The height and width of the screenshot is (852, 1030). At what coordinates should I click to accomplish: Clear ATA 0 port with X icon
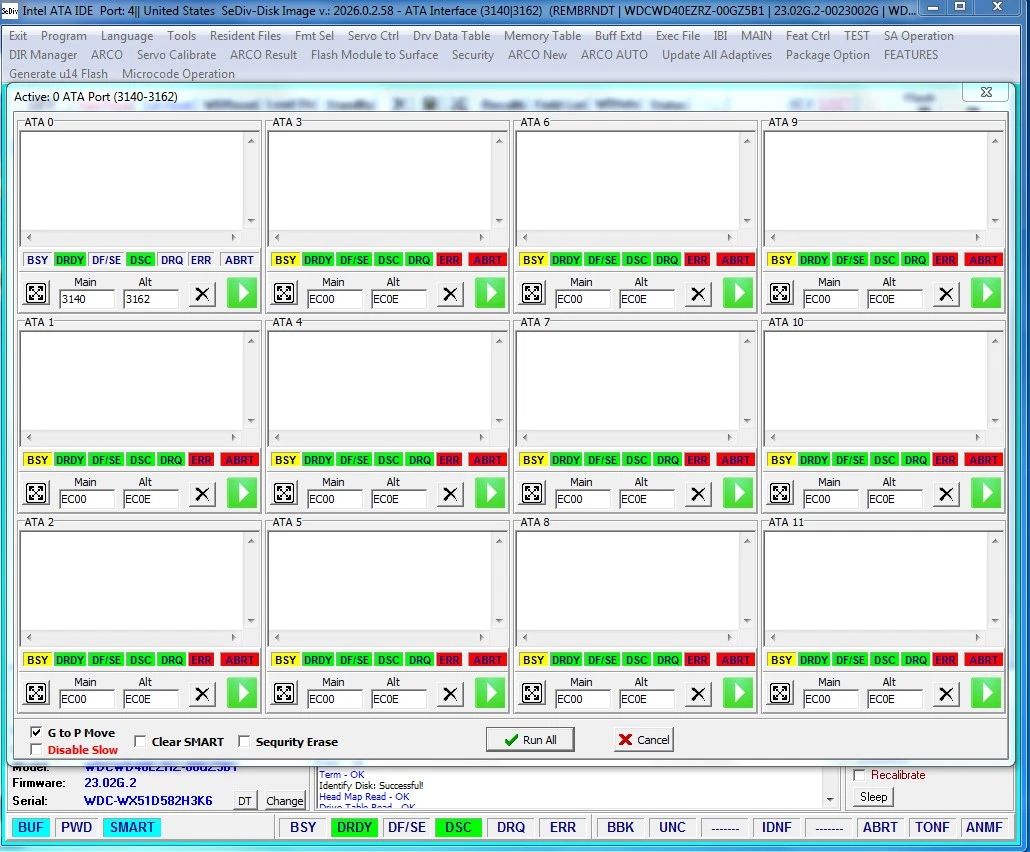click(x=202, y=294)
